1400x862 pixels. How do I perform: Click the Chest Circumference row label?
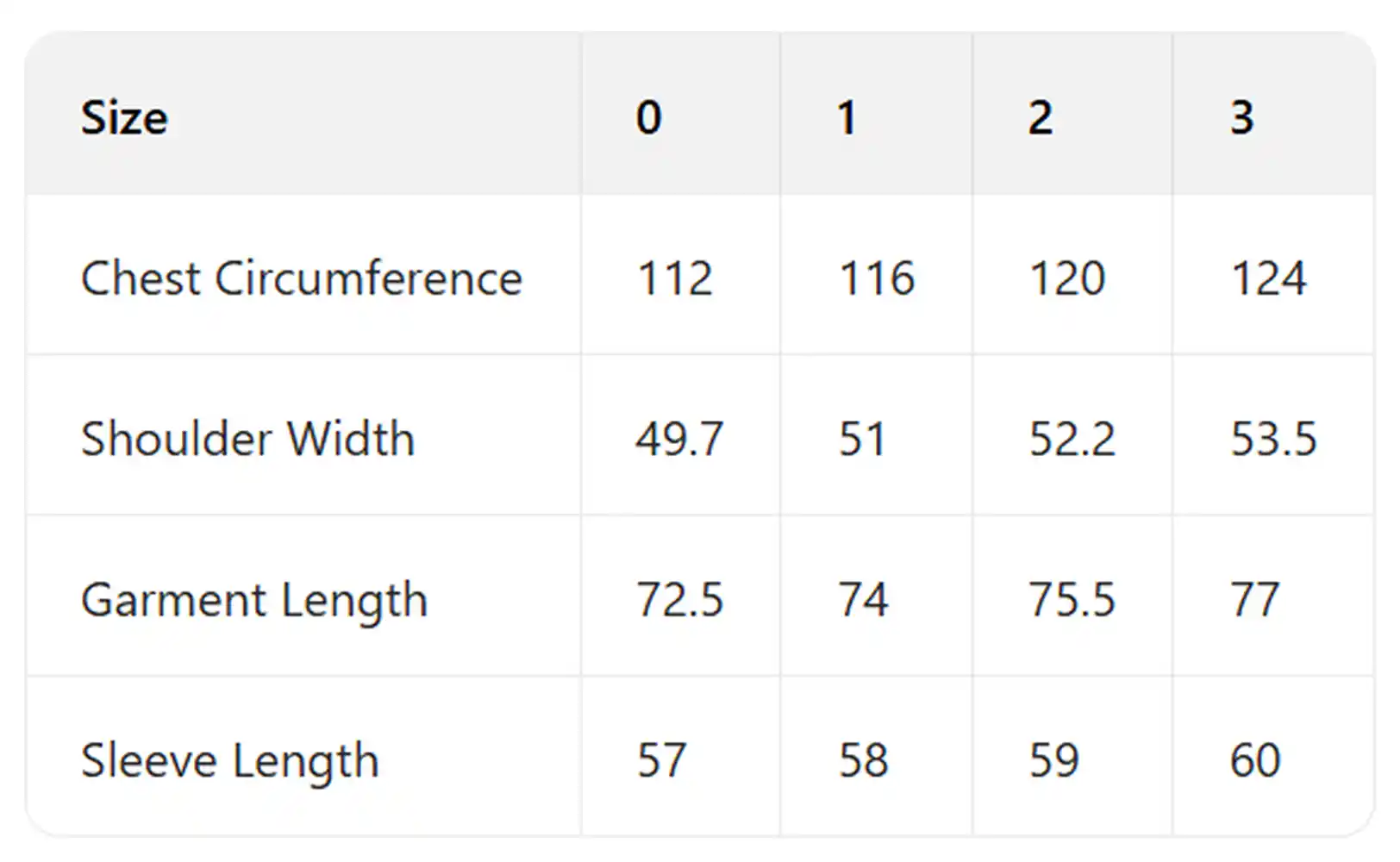tap(302, 278)
